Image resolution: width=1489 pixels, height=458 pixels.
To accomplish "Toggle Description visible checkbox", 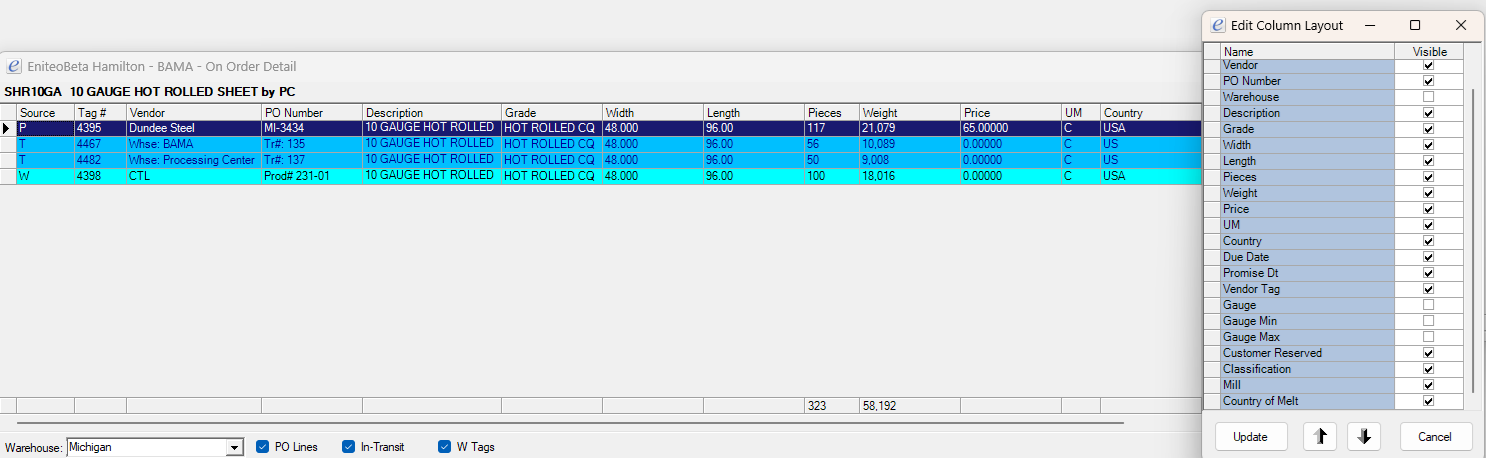I will (x=1428, y=113).
